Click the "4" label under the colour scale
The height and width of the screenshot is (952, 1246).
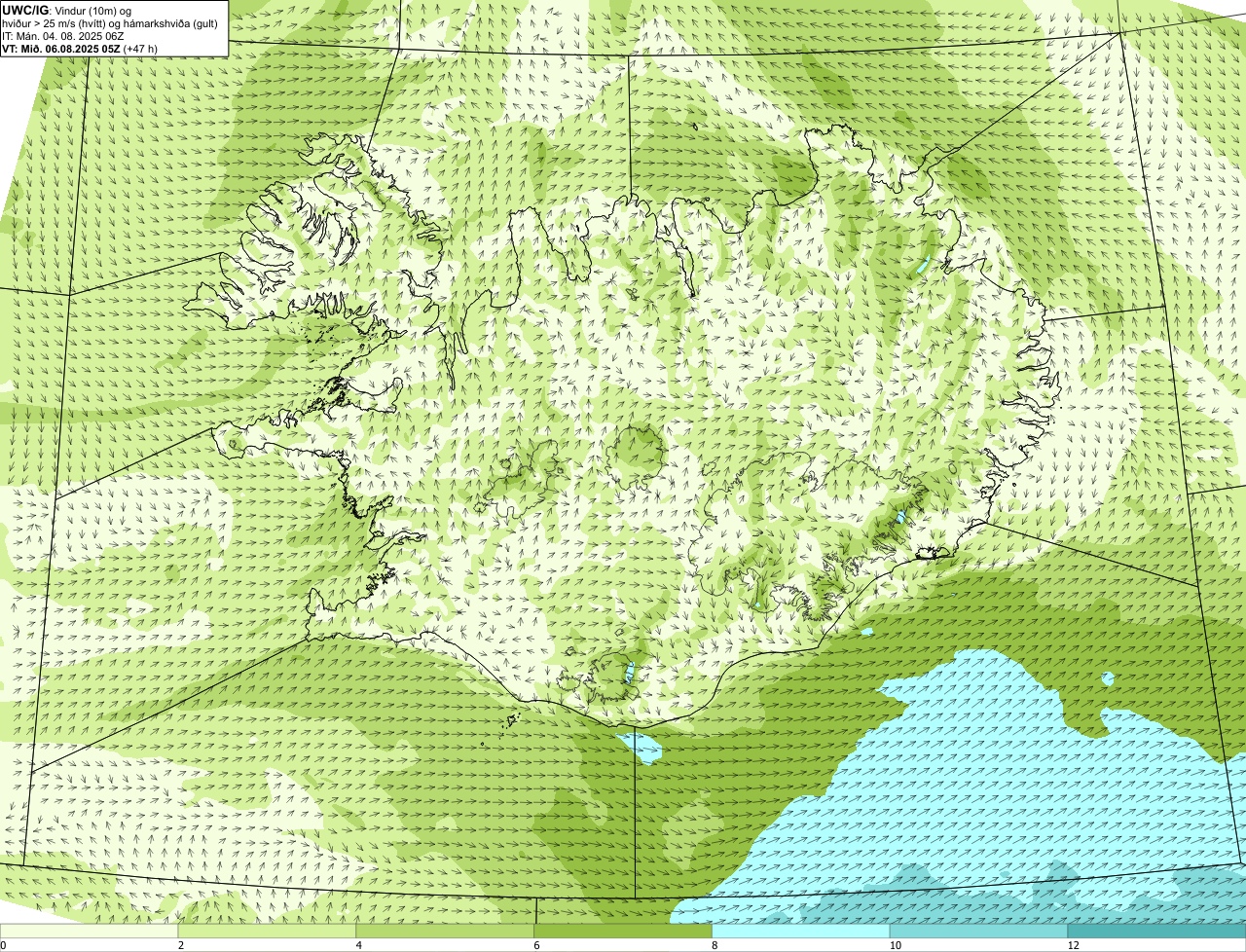click(x=359, y=945)
